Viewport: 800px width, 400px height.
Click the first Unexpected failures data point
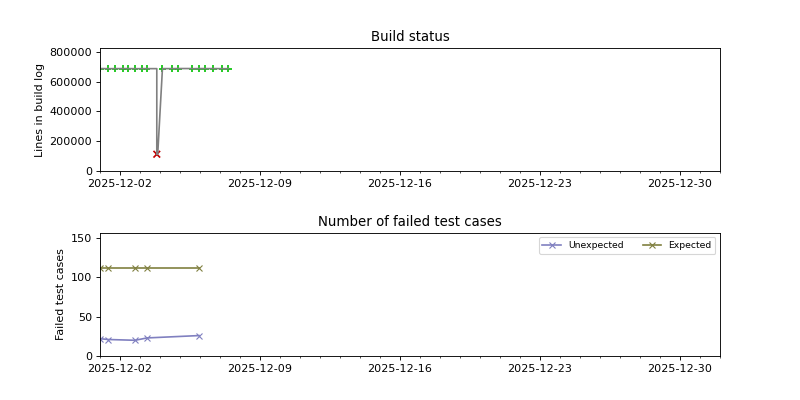point(102,339)
